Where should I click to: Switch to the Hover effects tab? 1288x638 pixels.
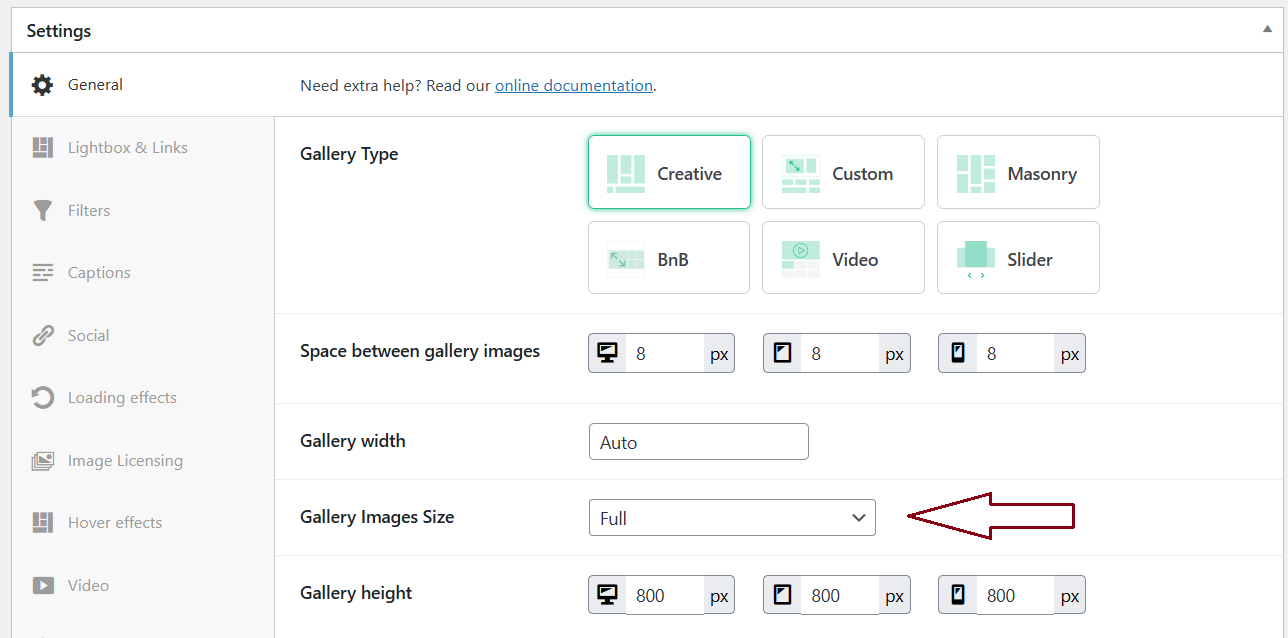click(114, 523)
